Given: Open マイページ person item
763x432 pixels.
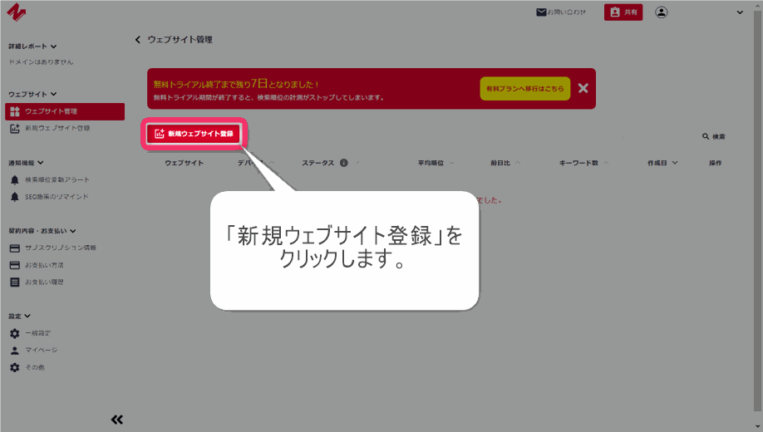Looking at the screenshot, I should pyautogui.click(x=34, y=350).
